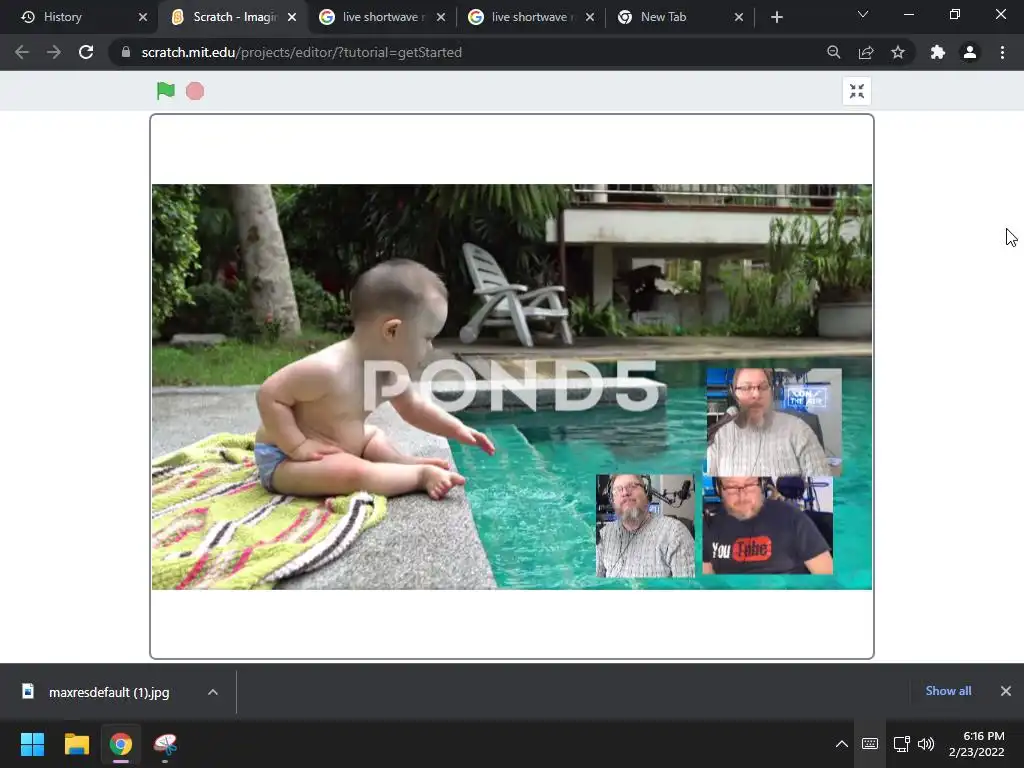
Task: Open a new browser tab
Action: click(776, 17)
